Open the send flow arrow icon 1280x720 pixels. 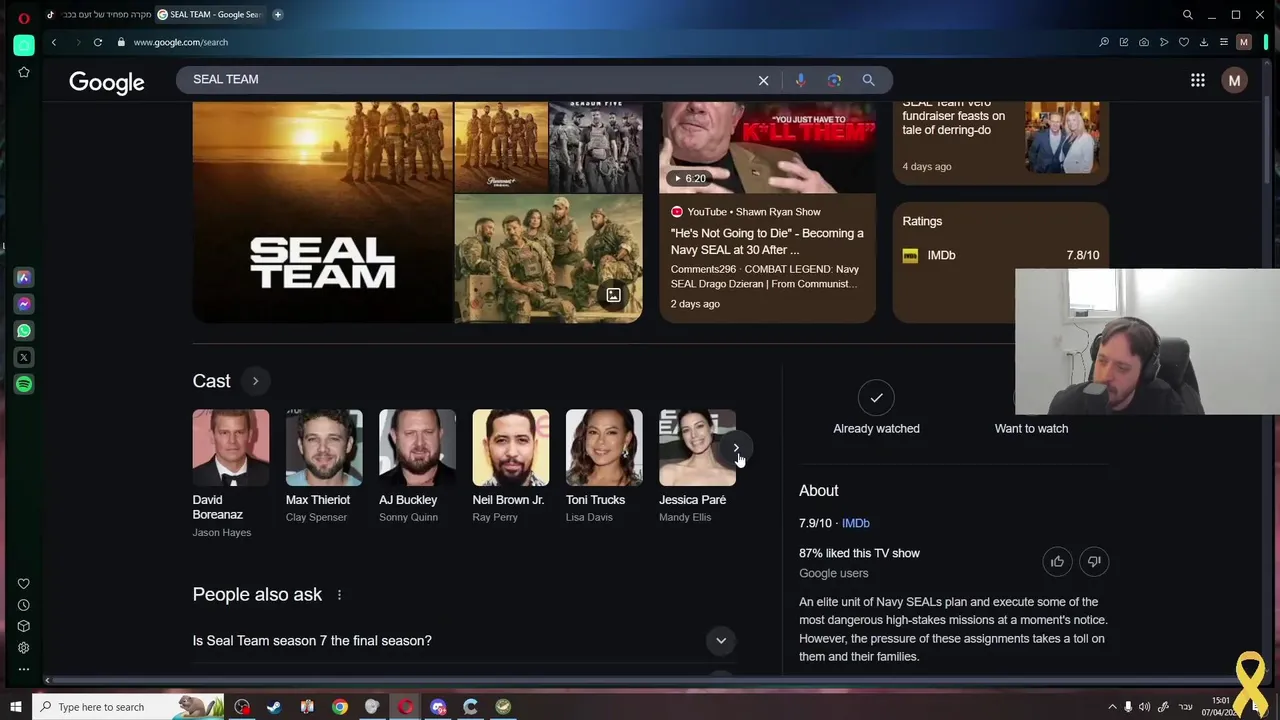click(1164, 42)
